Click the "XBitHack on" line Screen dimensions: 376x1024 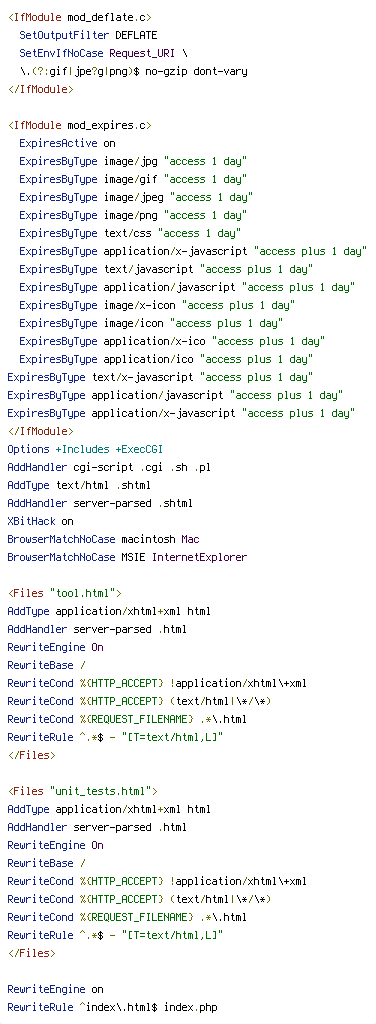(40, 521)
